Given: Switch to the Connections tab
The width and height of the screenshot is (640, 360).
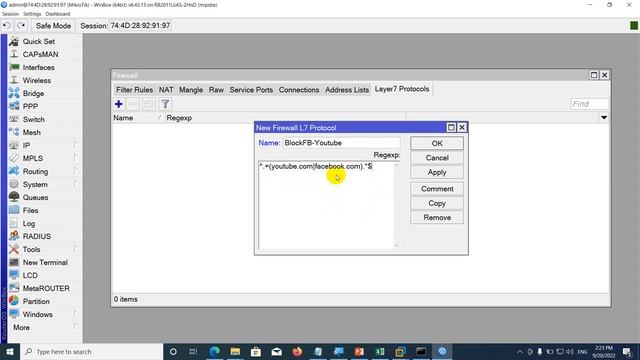Looking at the screenshot, I should point(299,90).
